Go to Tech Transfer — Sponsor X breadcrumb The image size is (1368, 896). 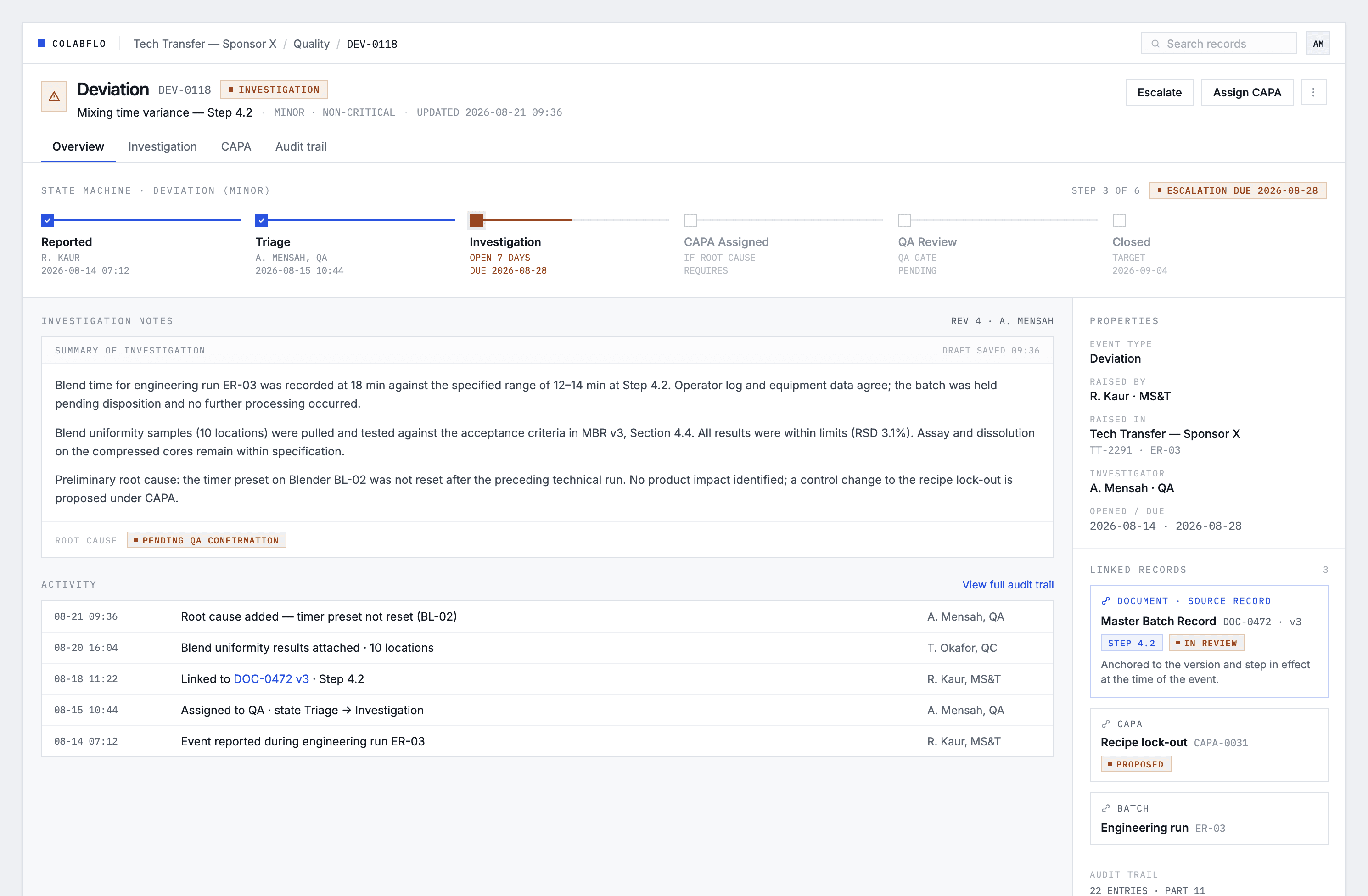(205, 44)
